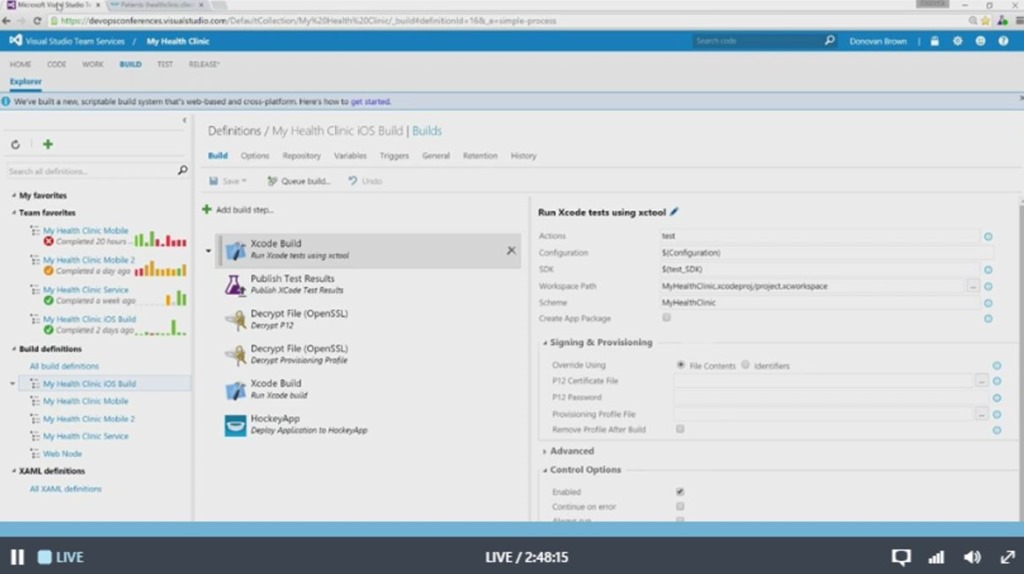This screenshot has width=1024, height=574.
Task: Switch to the Triggers tab
Action: click(x=394, y=155)
